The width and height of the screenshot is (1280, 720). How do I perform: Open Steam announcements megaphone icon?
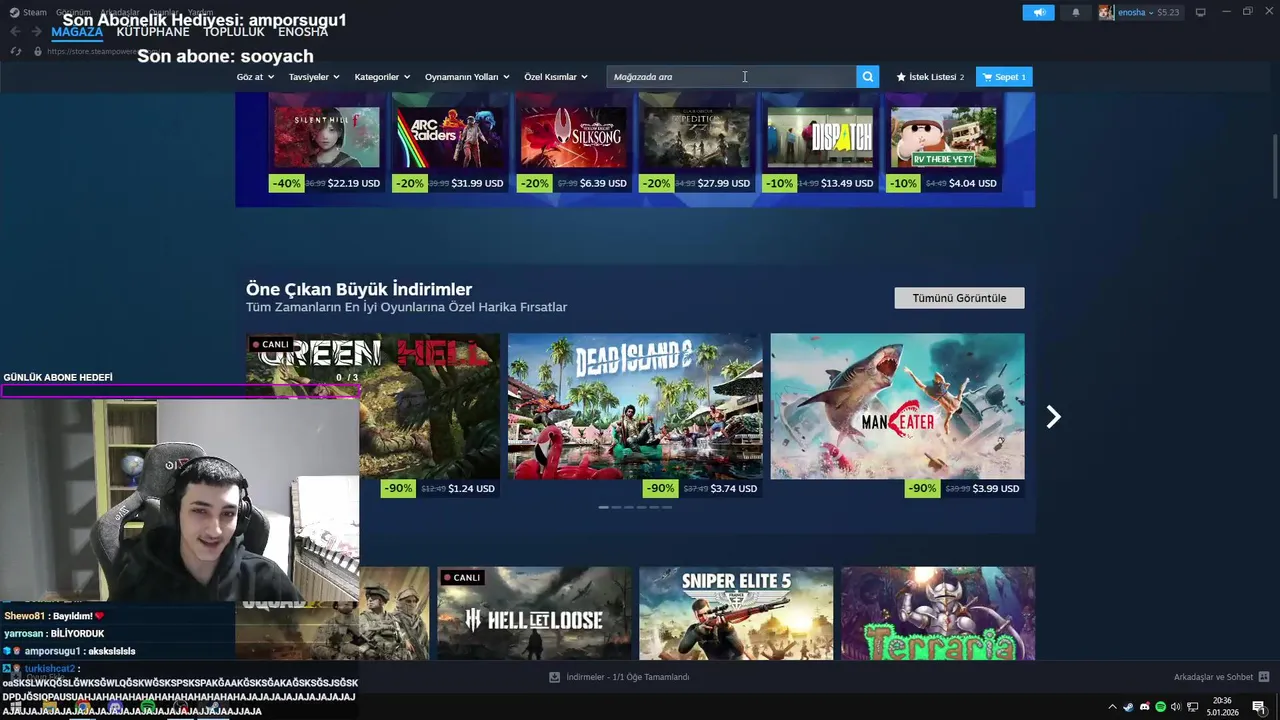coord(1038,12)
